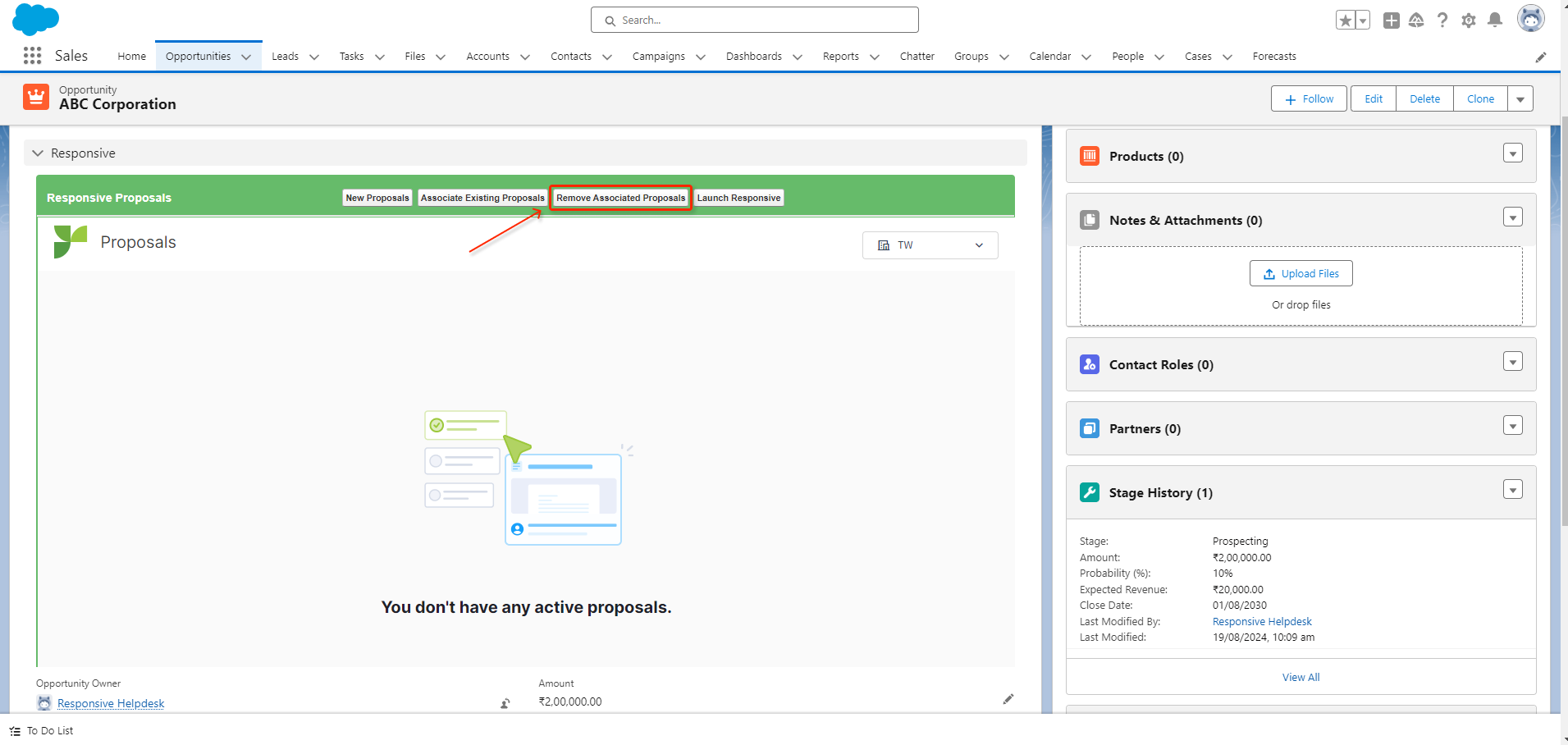
Task: Click View All in Stage History
Action: click(1301, 677)
